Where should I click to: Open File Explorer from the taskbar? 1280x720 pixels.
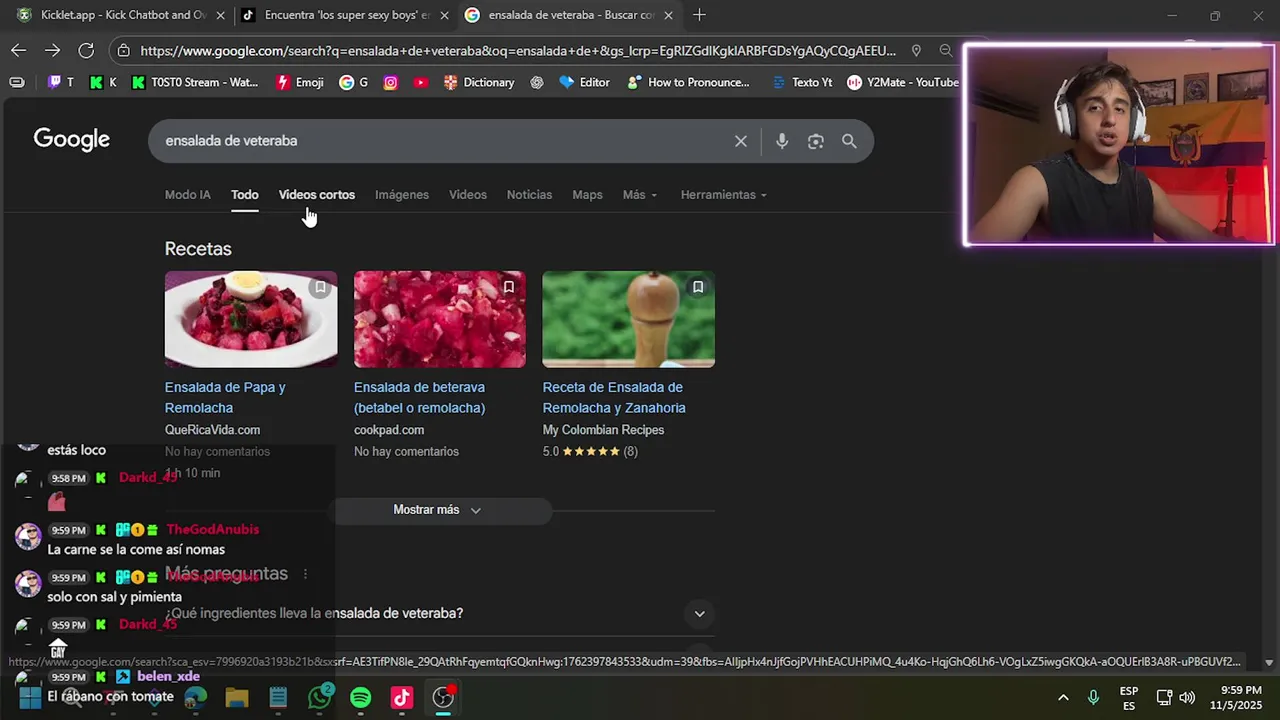(237, 697)
